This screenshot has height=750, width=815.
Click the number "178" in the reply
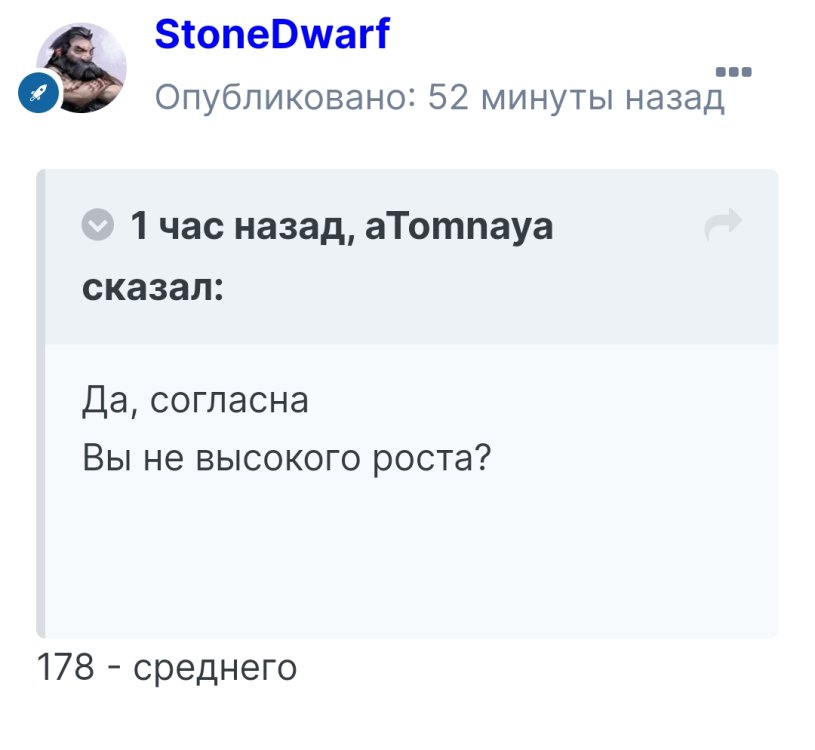pyautogui.click(x=64, y=666)
